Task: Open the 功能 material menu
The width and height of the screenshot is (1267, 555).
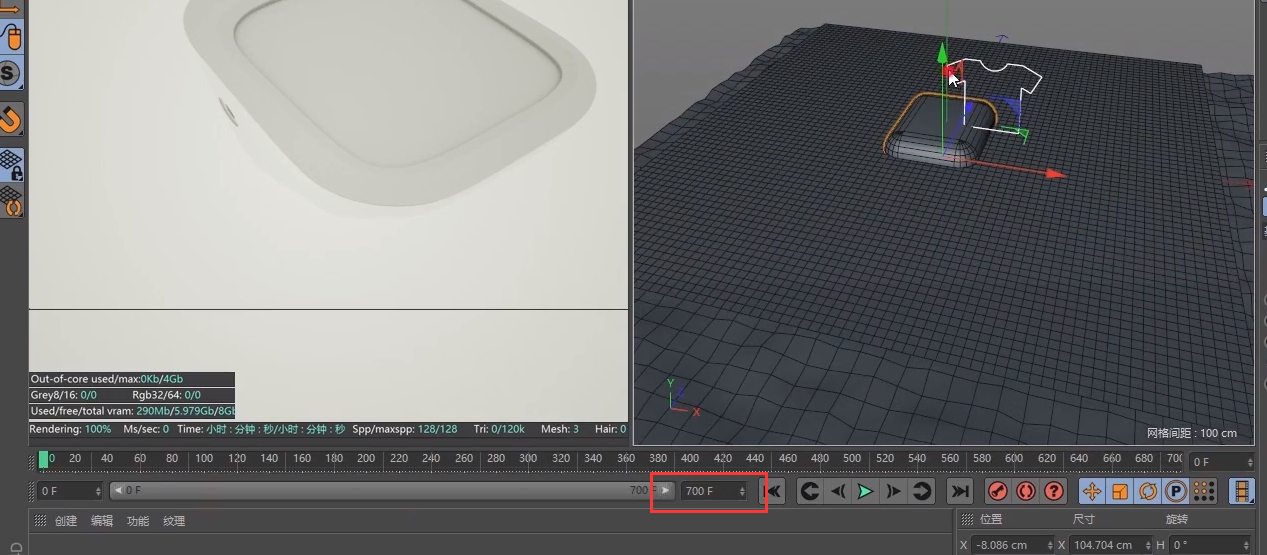Action: tap(138, 521)
